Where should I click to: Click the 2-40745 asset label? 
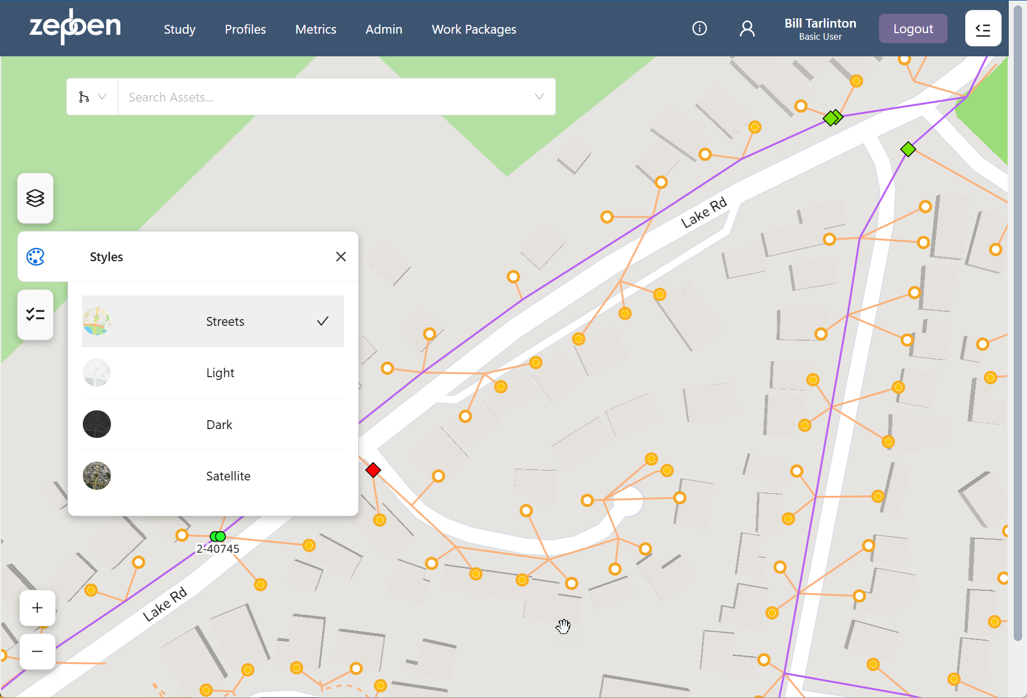[x=218, y=549]
